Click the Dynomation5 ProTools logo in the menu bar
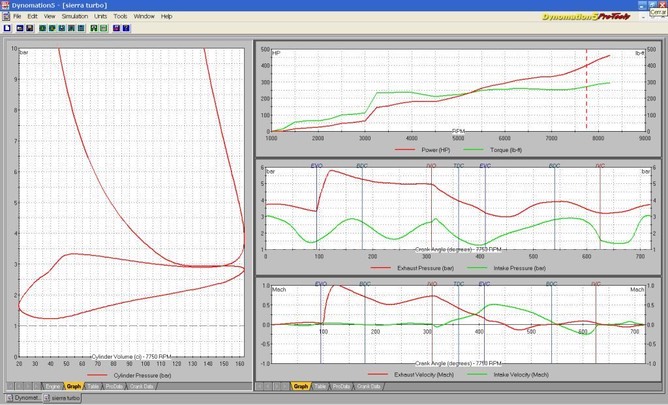The width and height of the screenshot is (668, 405). pyautogui.click(x=586, y=17)
